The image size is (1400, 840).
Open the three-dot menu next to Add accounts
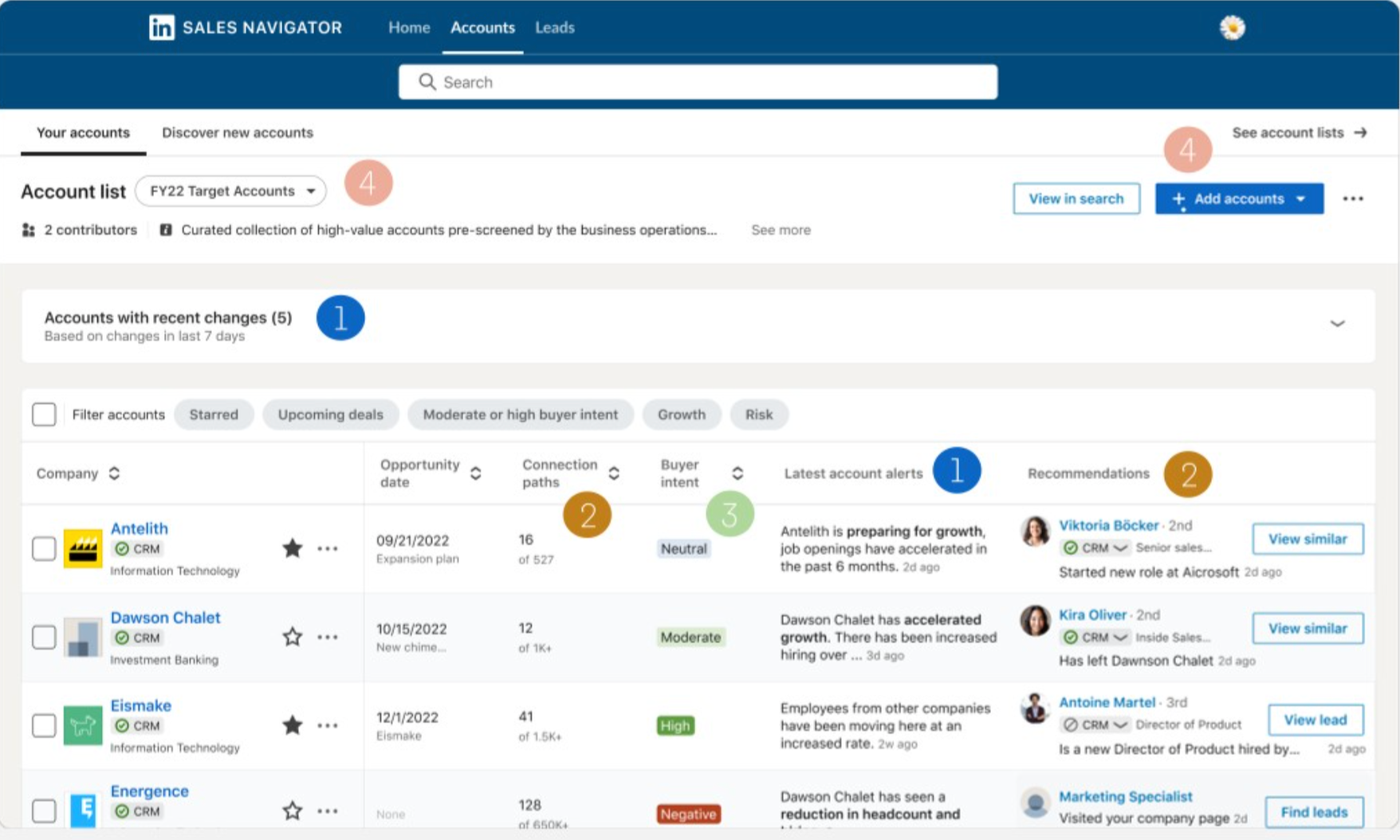click(x=1353, y=198)
